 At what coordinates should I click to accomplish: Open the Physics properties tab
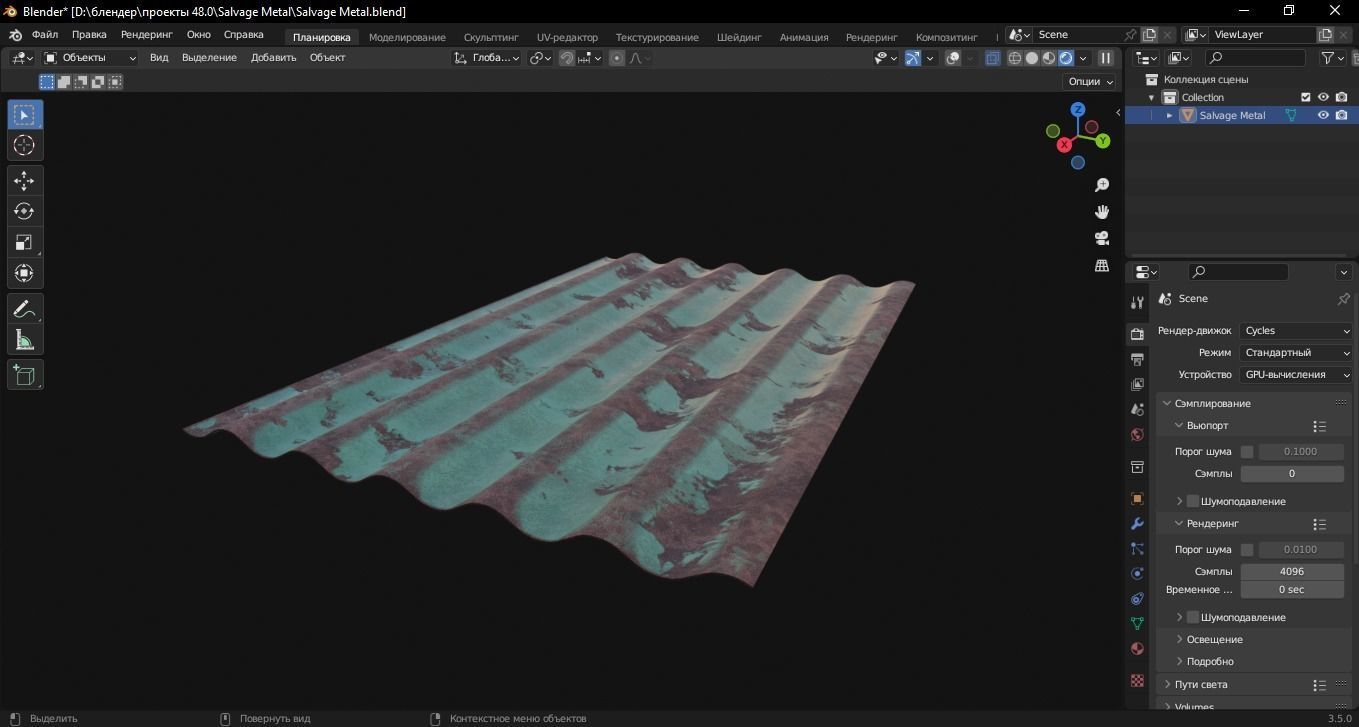(1137, 573)
